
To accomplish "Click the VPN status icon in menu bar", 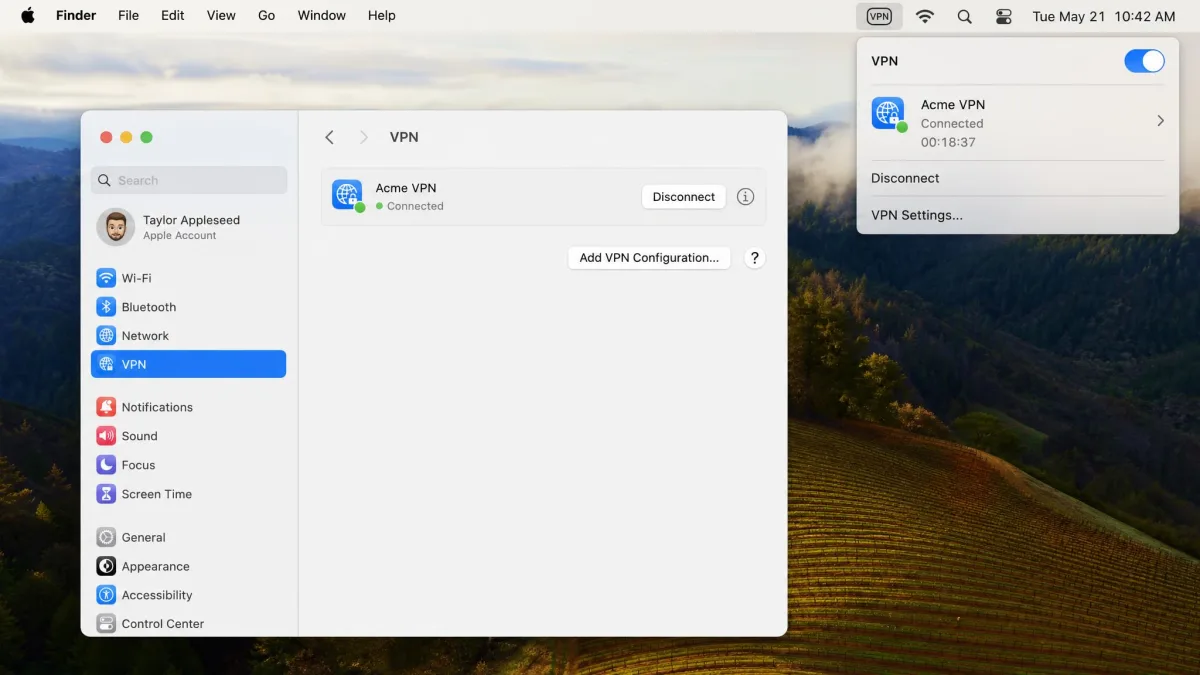I will (879, 16).
